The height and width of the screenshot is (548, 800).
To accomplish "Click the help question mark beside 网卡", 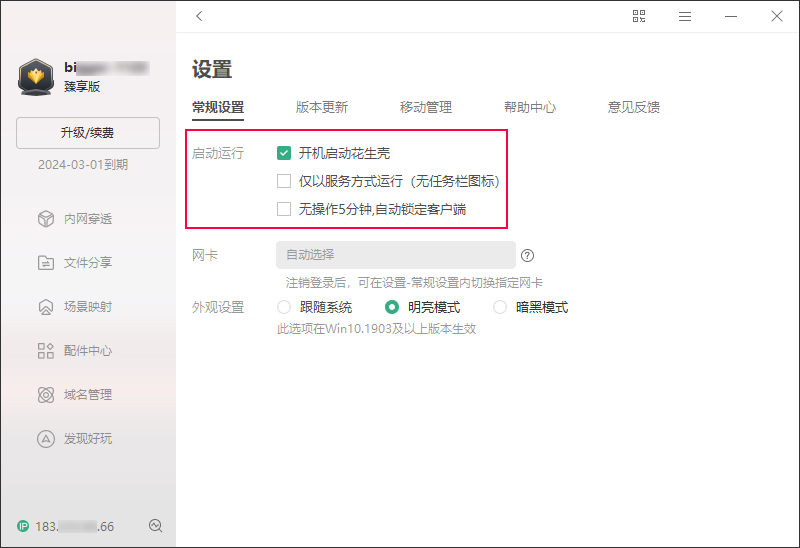I will 528,255.
